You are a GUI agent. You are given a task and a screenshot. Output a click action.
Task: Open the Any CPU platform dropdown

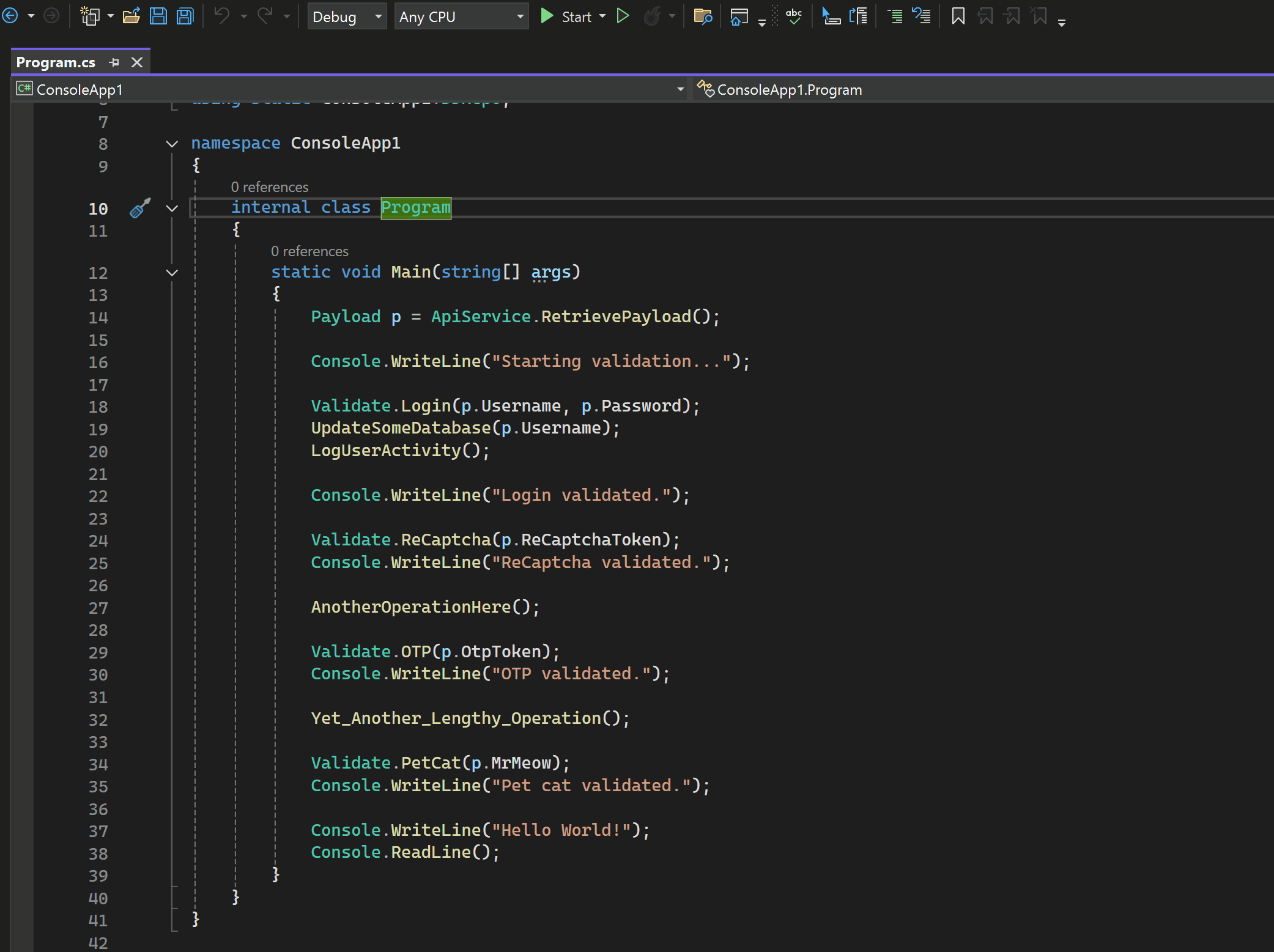click(x=519, y=17)
